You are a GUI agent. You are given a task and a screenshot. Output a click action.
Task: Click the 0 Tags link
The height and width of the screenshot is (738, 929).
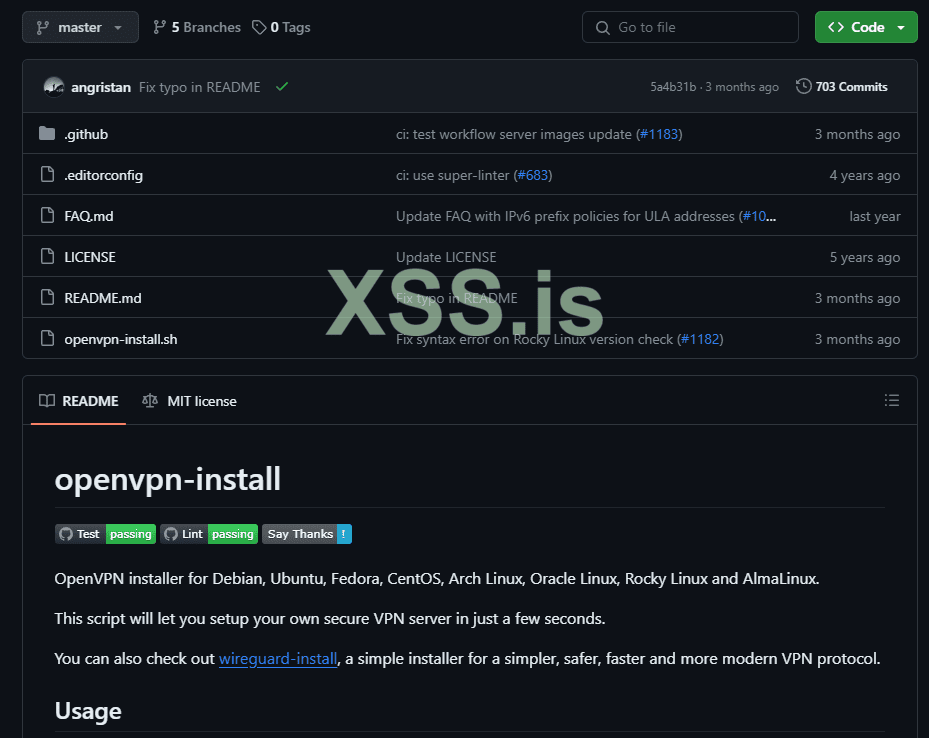(x=281, y=27)
